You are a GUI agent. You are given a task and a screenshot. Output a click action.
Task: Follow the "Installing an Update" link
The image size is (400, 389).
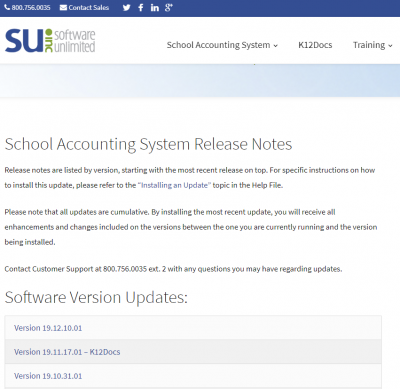click(175, 185)
